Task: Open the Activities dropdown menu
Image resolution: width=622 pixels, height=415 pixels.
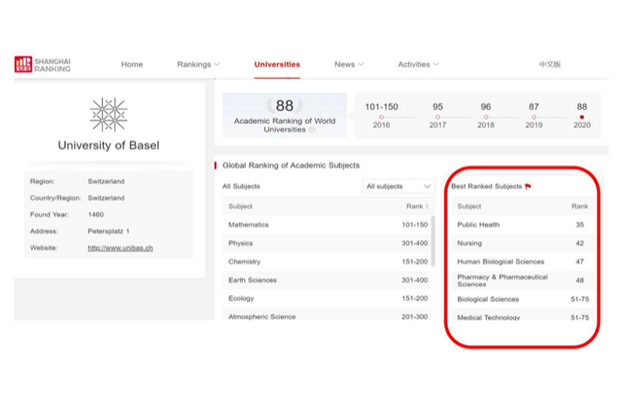Action: point(418,64)
